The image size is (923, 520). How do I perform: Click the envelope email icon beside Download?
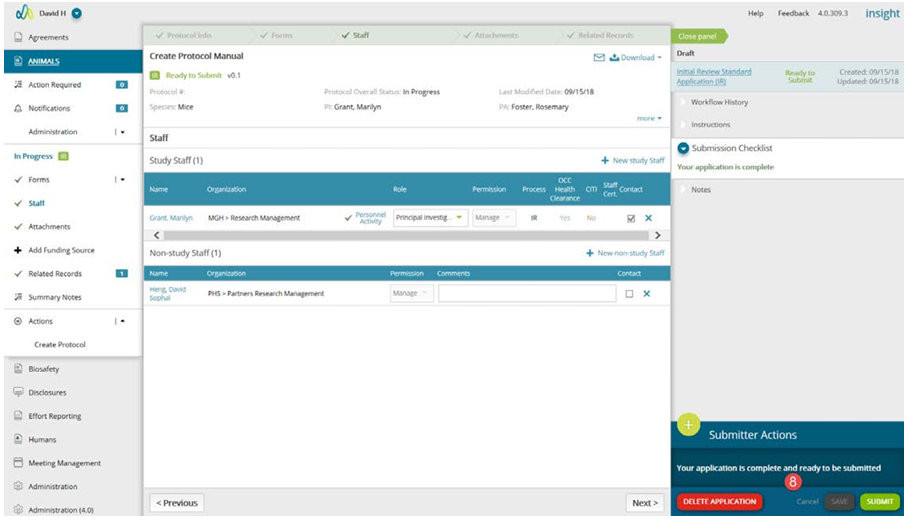click(x=599, y=58)
